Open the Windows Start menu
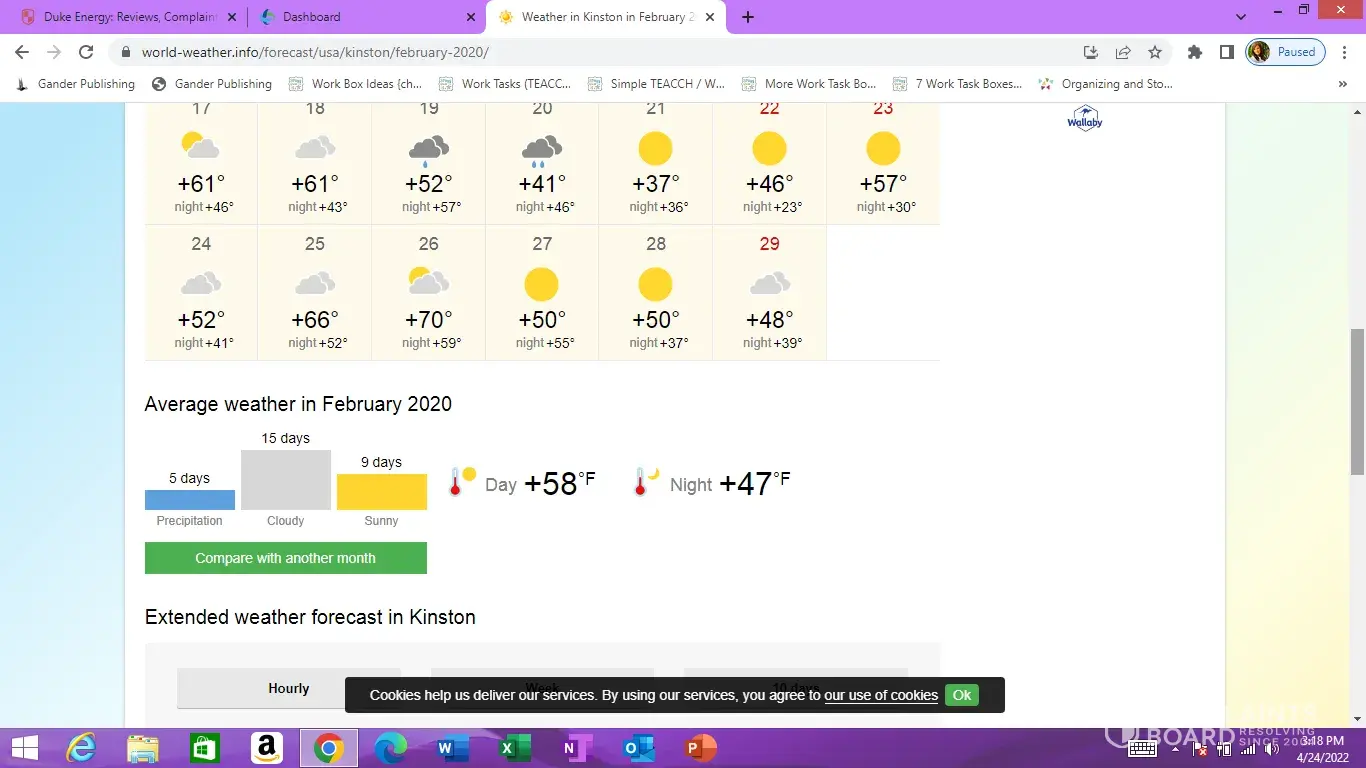Viewport: 1366px width, 768px height. pyautogui.click(x=25, y=747)
